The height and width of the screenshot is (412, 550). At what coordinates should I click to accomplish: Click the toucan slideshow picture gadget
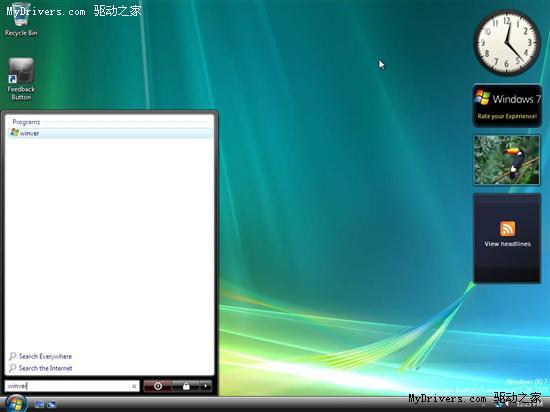coord(507,160)
